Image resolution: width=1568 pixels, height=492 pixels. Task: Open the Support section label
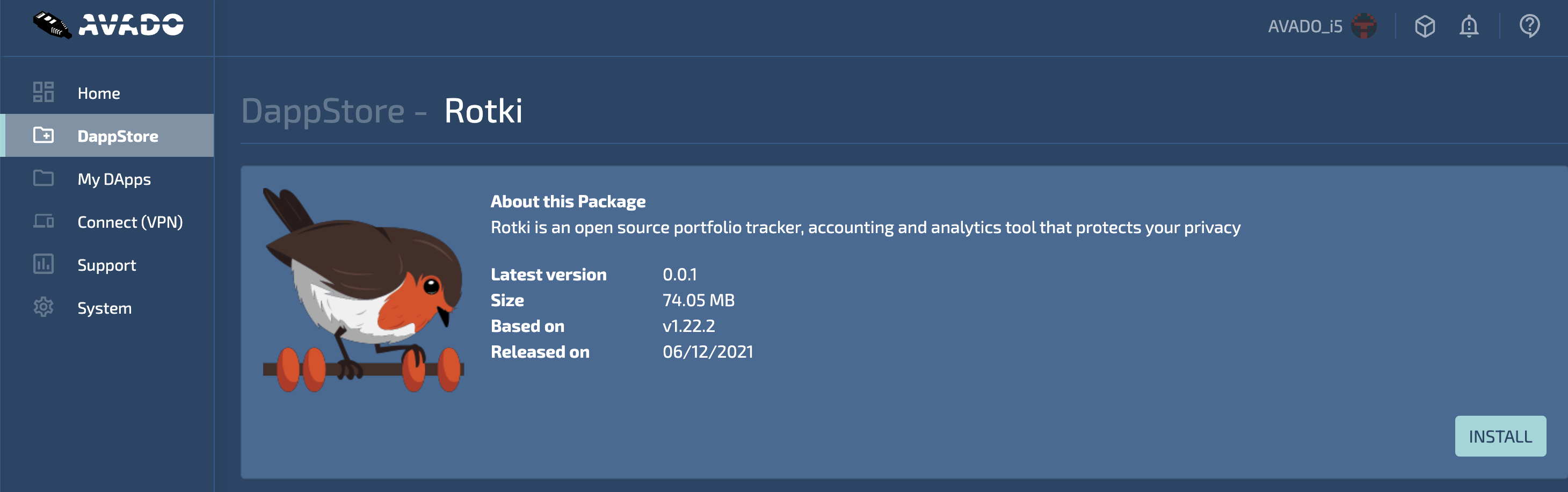106,265
